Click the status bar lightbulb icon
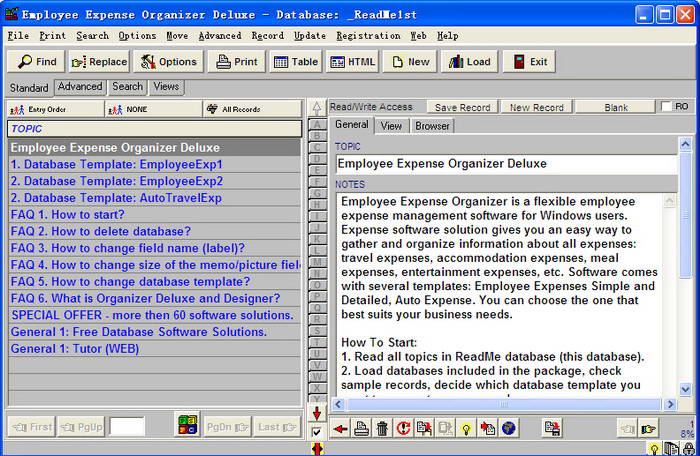Image resolution: width=700 pixels, height=456 pixels. click(654, 448)
